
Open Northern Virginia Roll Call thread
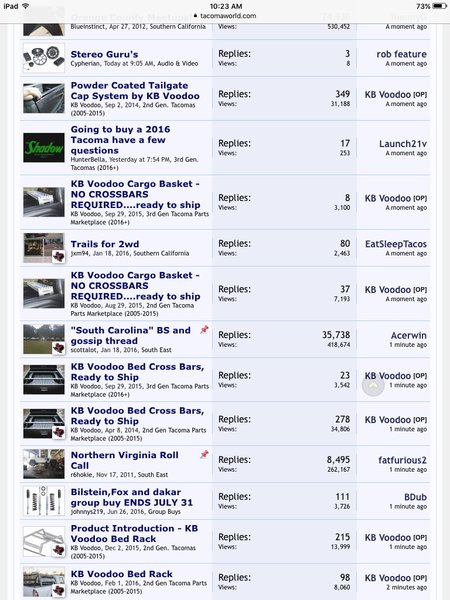tap(125, 460)
